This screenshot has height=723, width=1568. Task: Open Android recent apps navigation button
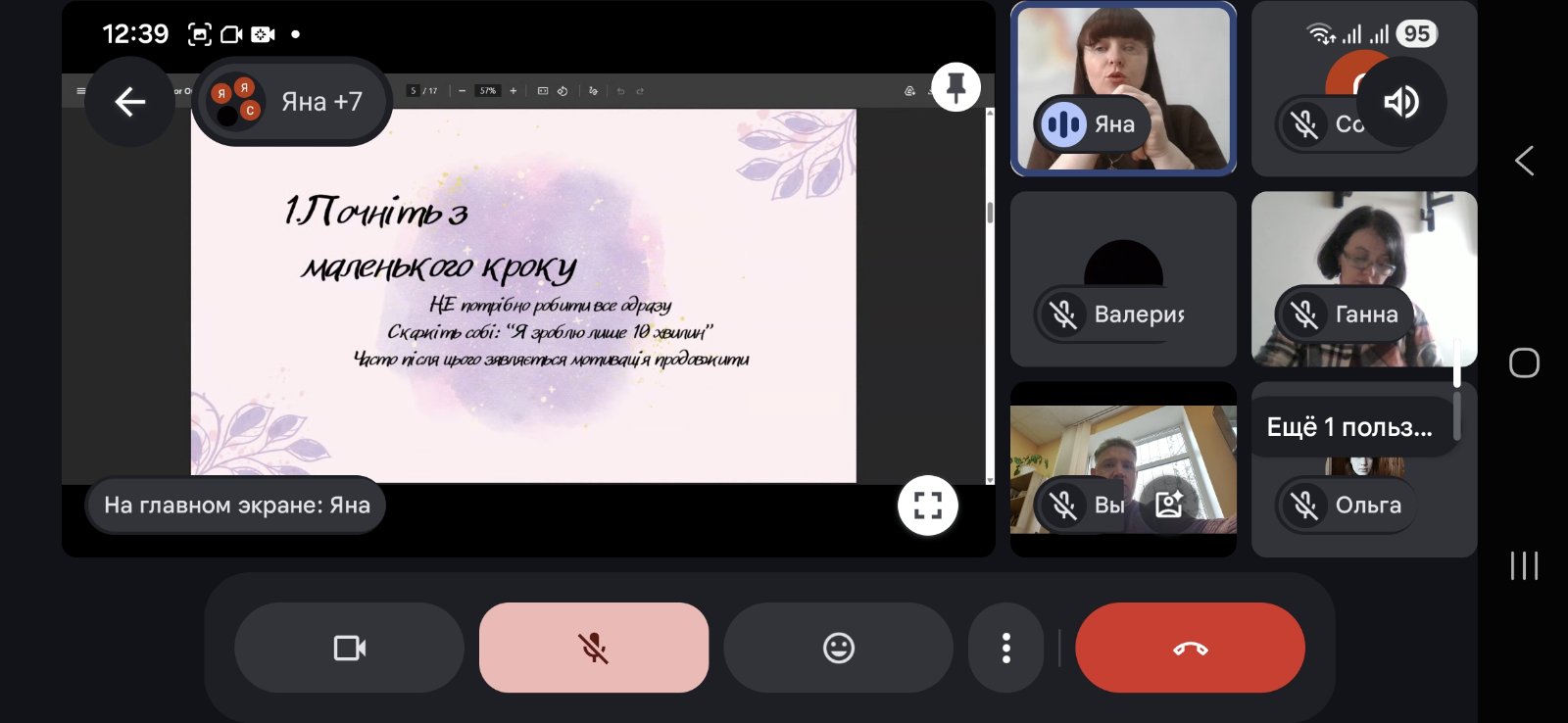(x=1524, y=565)
